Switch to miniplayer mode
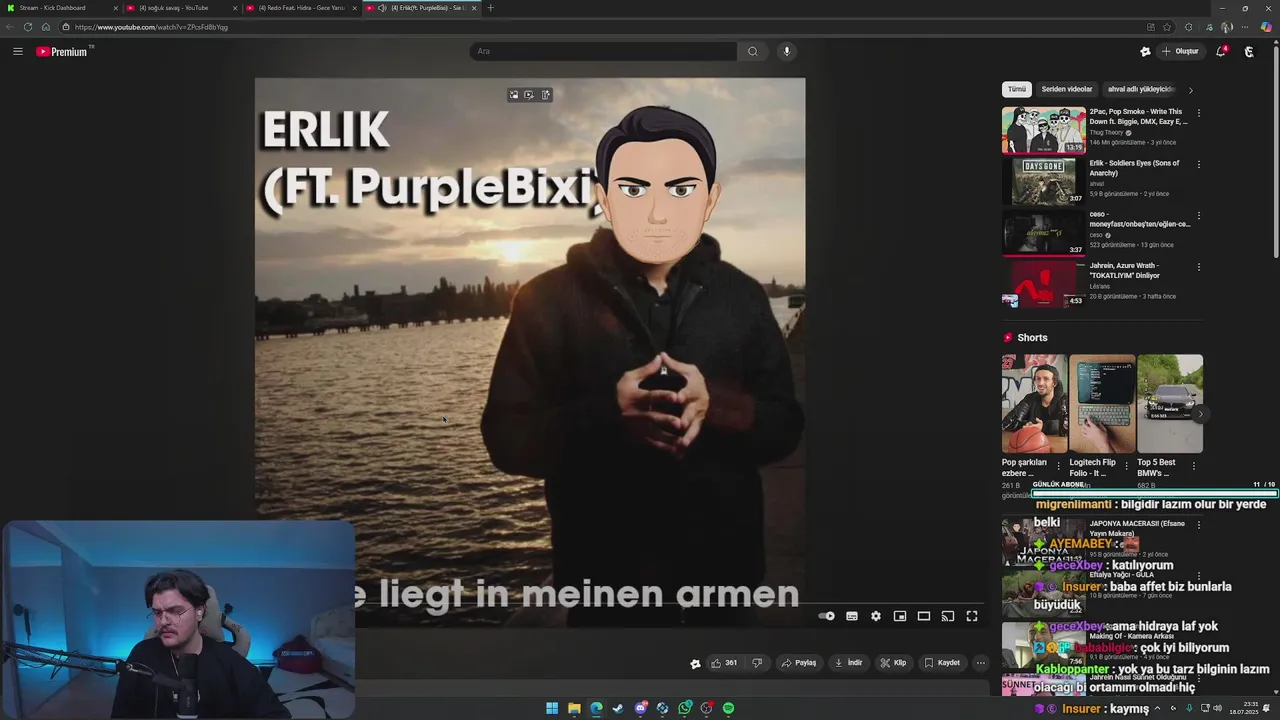 click(x=900, y=616)
